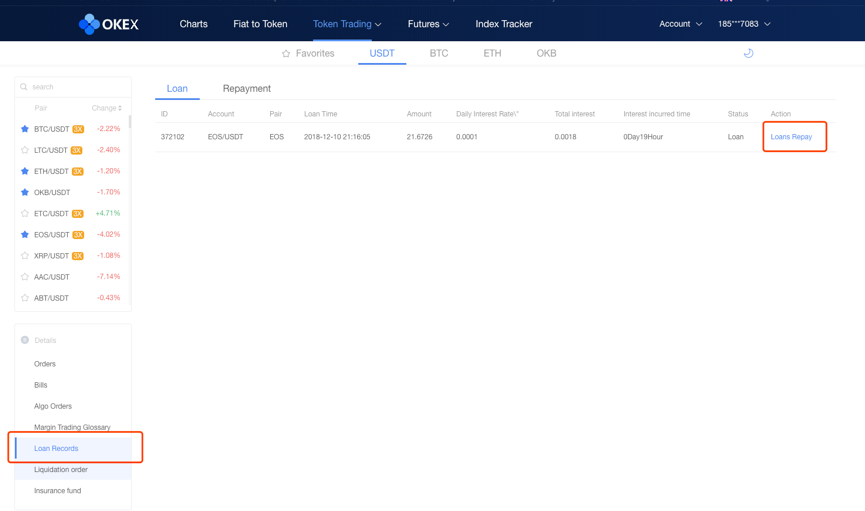Sort pairs by Change column
This screenshot has height=511, width=865.
point(106,108)
